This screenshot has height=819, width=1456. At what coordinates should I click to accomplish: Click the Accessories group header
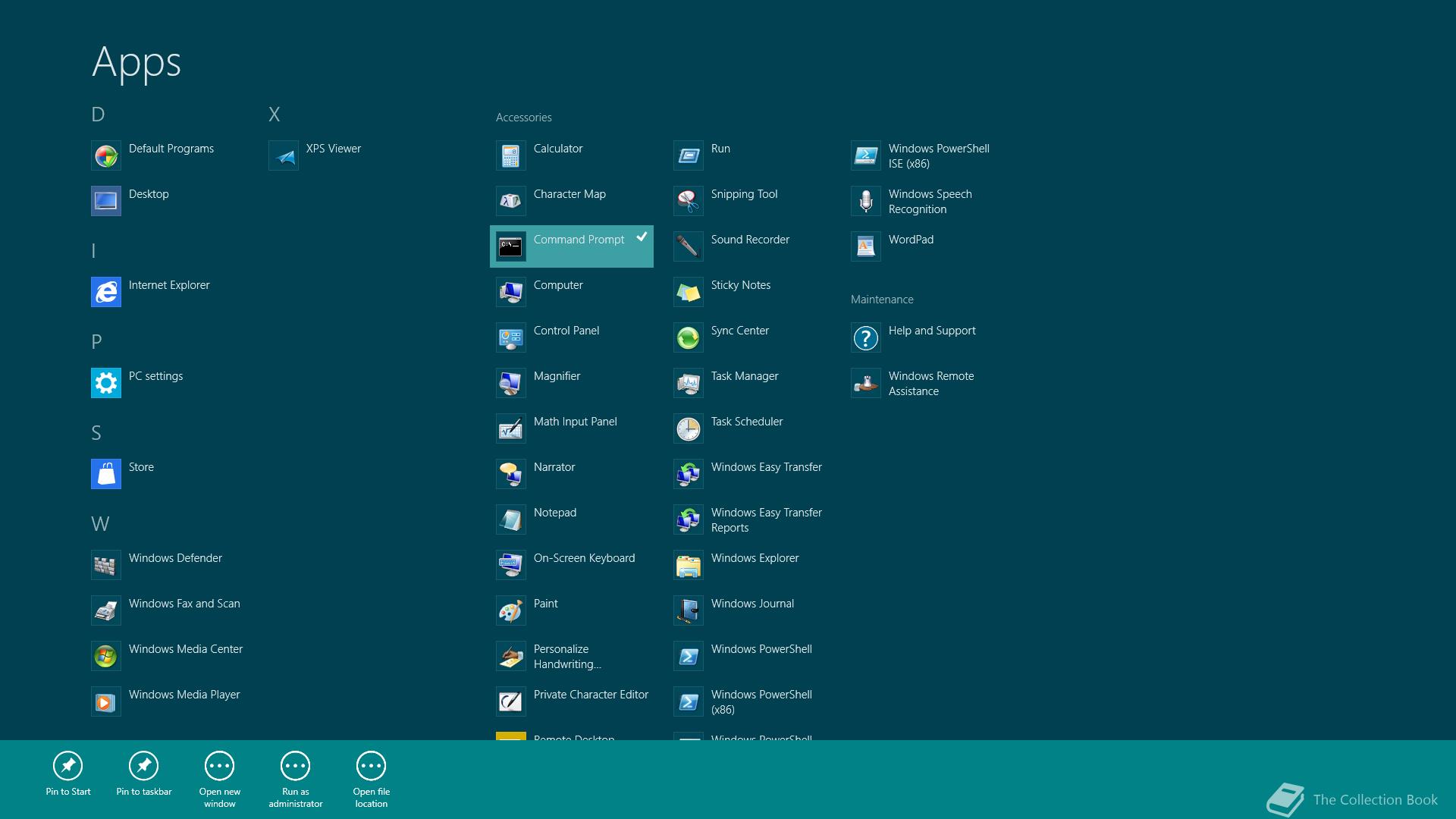point(523,118)
